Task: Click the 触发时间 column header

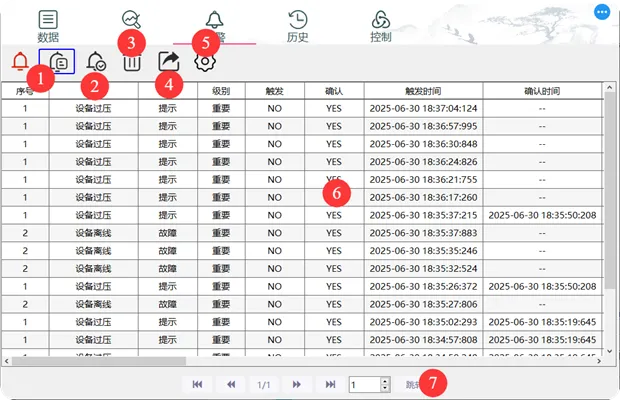Action: click(x=423, y=91)
